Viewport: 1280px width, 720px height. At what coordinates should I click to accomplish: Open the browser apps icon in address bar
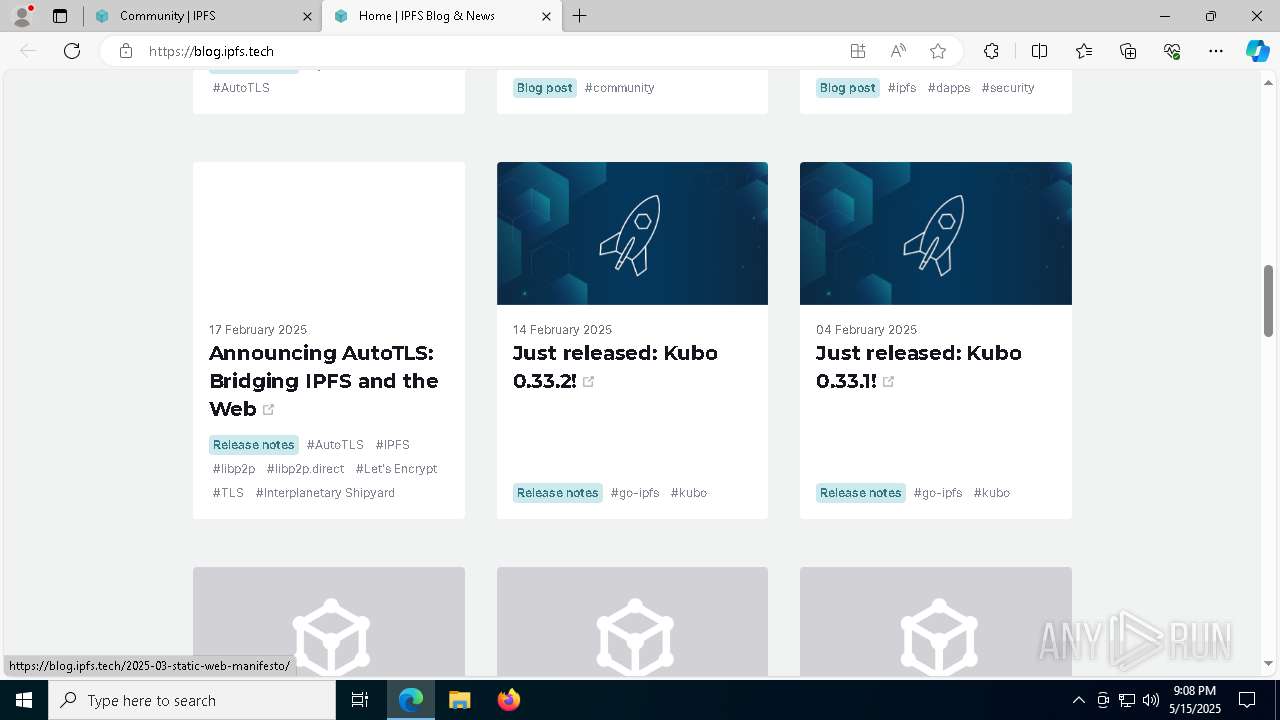[858, 51]
